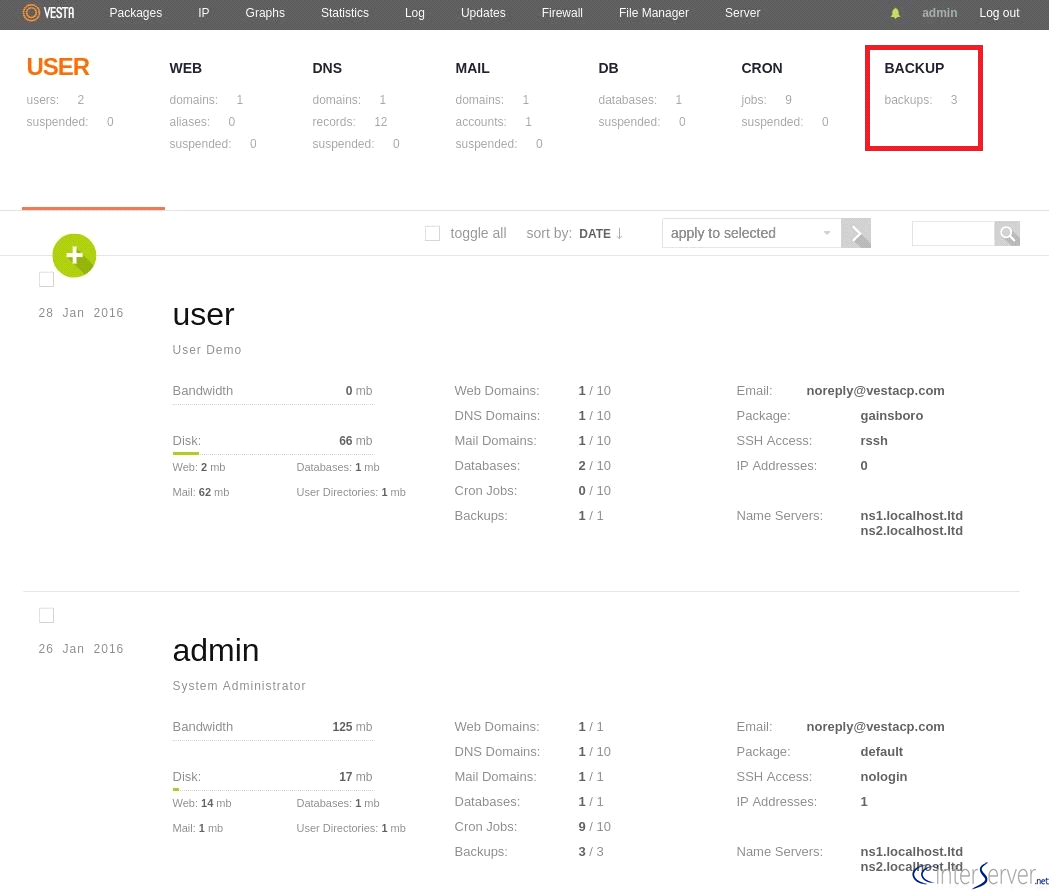Switch to the BACKUP tab
1049x891 pixels.
click(x=914, y=68)
